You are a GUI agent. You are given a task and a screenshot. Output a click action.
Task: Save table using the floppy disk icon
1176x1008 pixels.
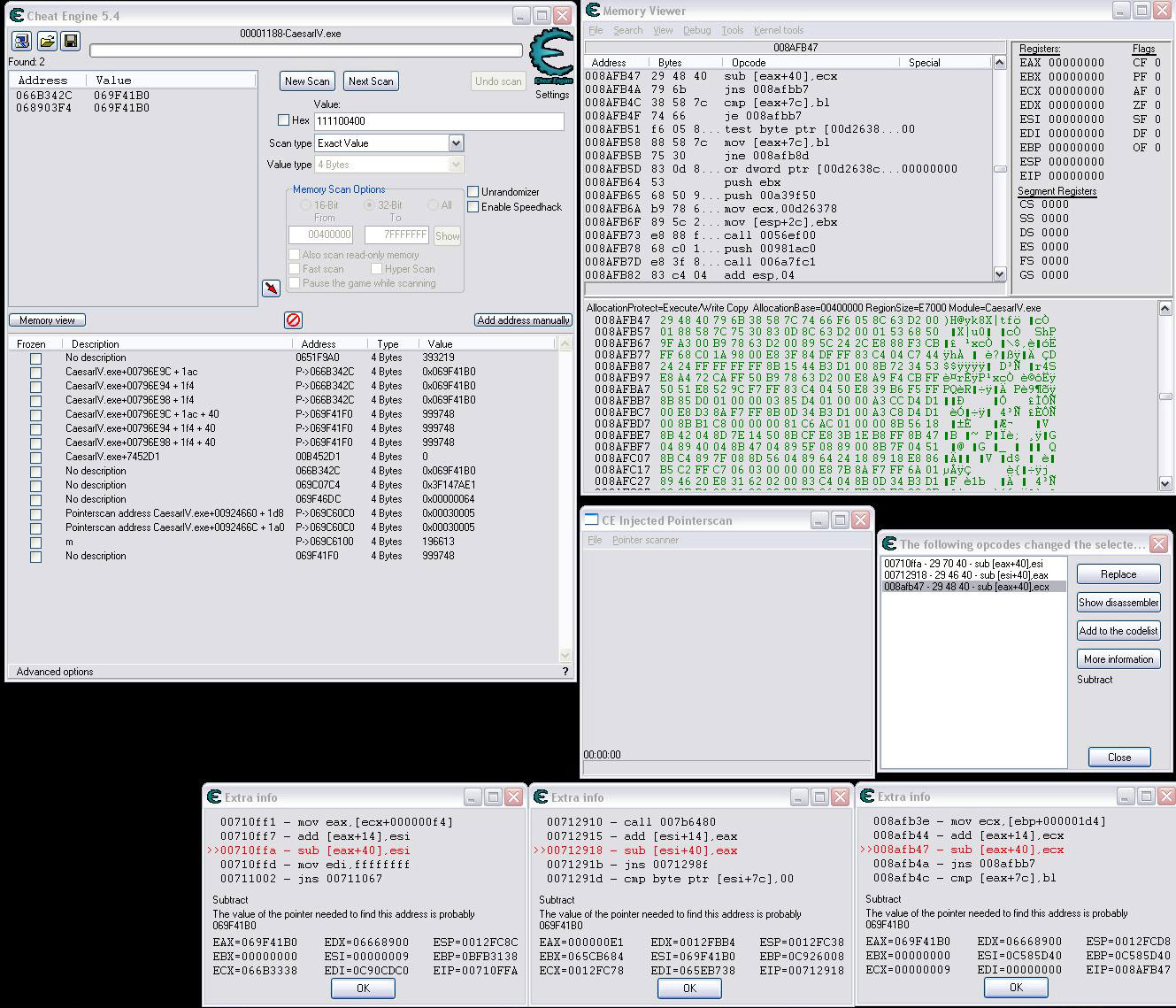pos(70,41)
